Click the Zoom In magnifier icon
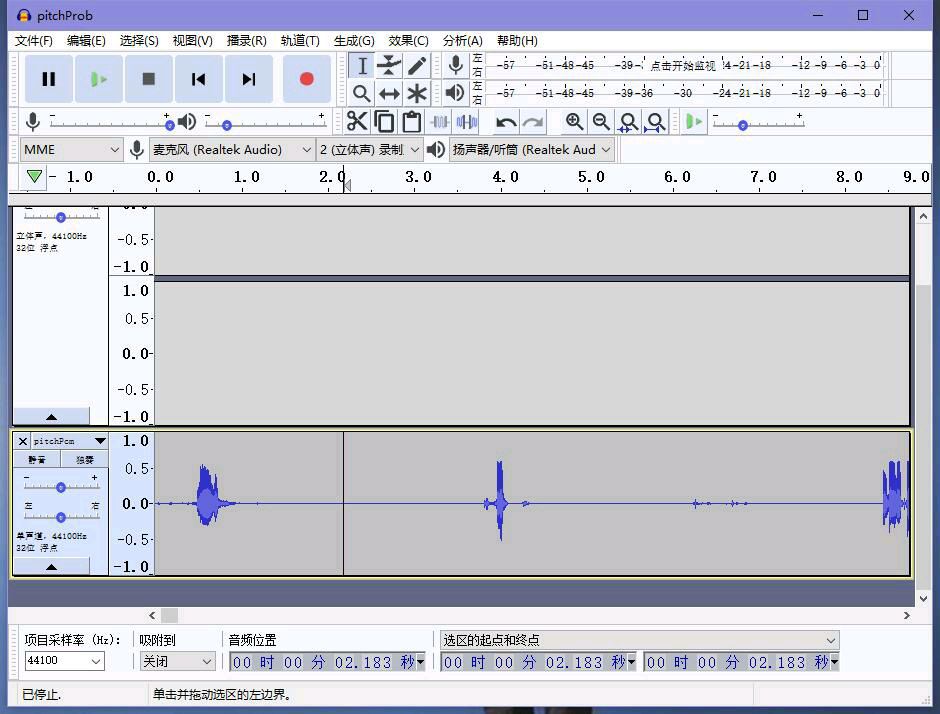Screen dimensions: 940x714 [x=574, y=122]
